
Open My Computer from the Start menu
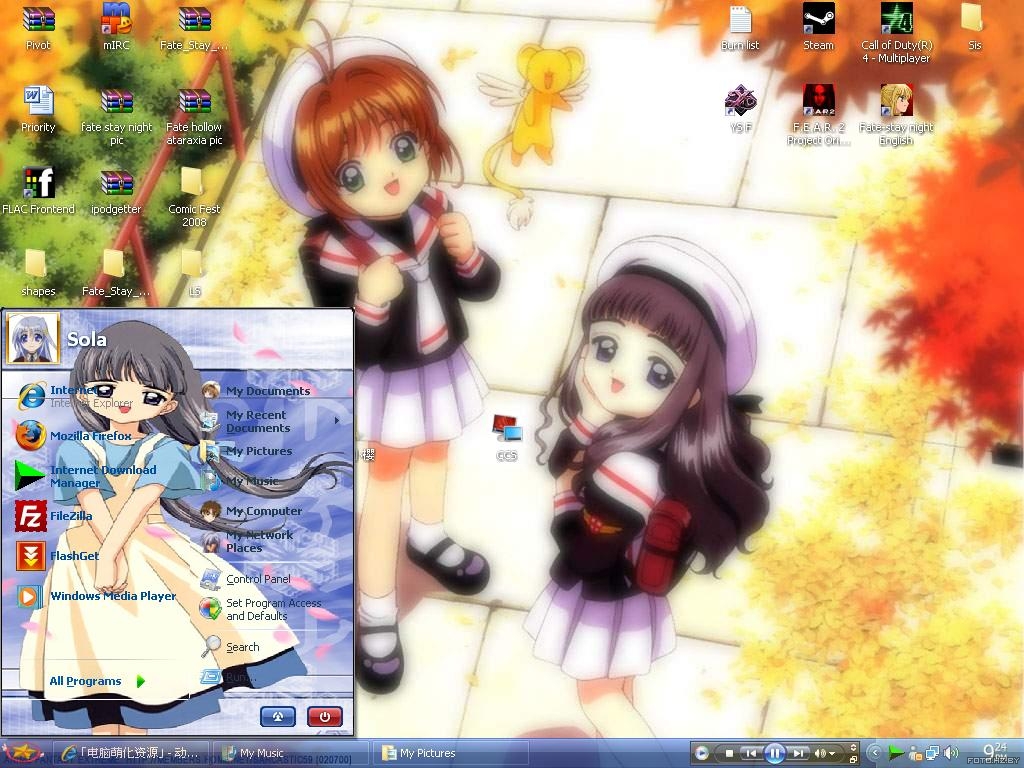click(x=252, y=511)
